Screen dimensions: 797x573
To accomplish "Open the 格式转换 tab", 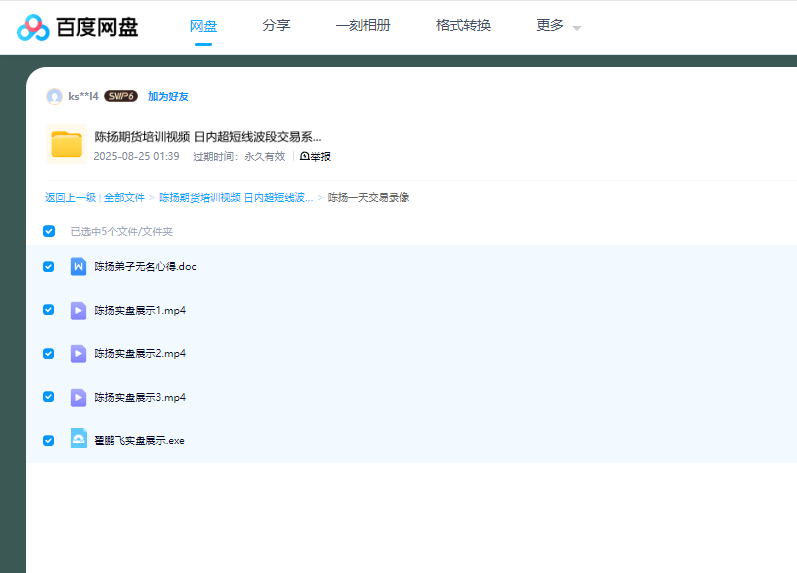I will pos(463,25).
